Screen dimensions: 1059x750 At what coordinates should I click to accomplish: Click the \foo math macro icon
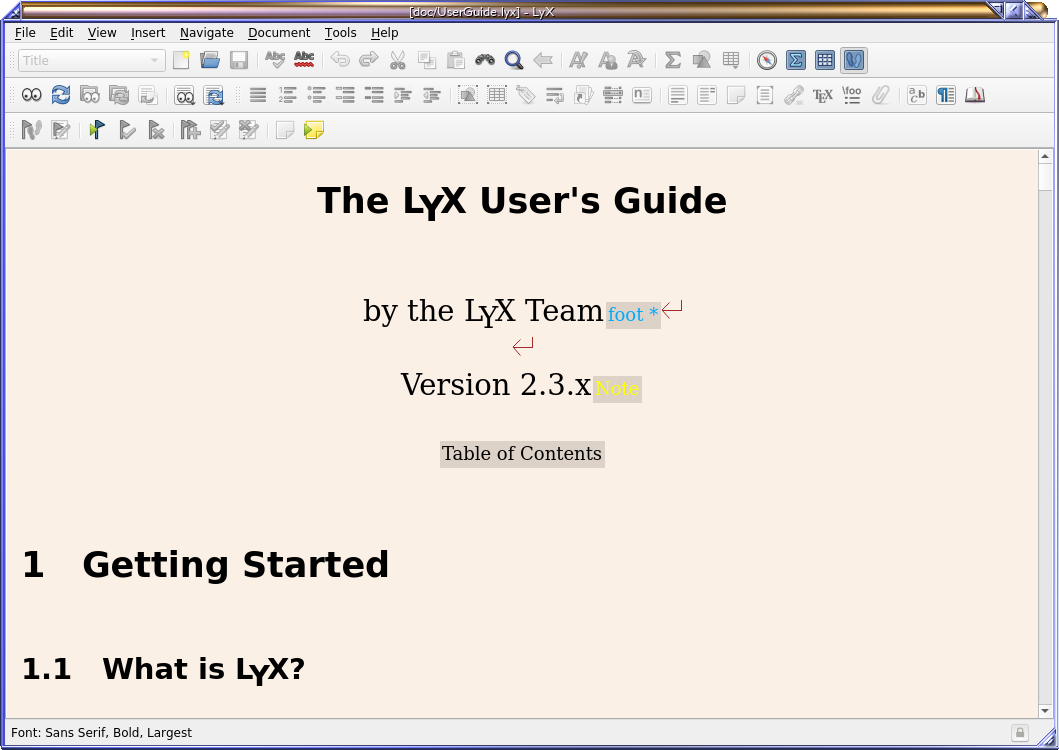852,95
